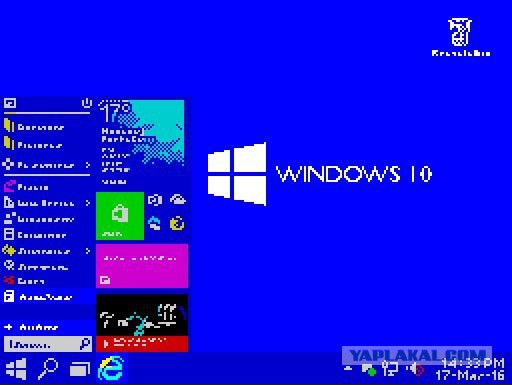Launch the entry with the calculator icon
Viewport: 512px width, 385px height.
35,235
